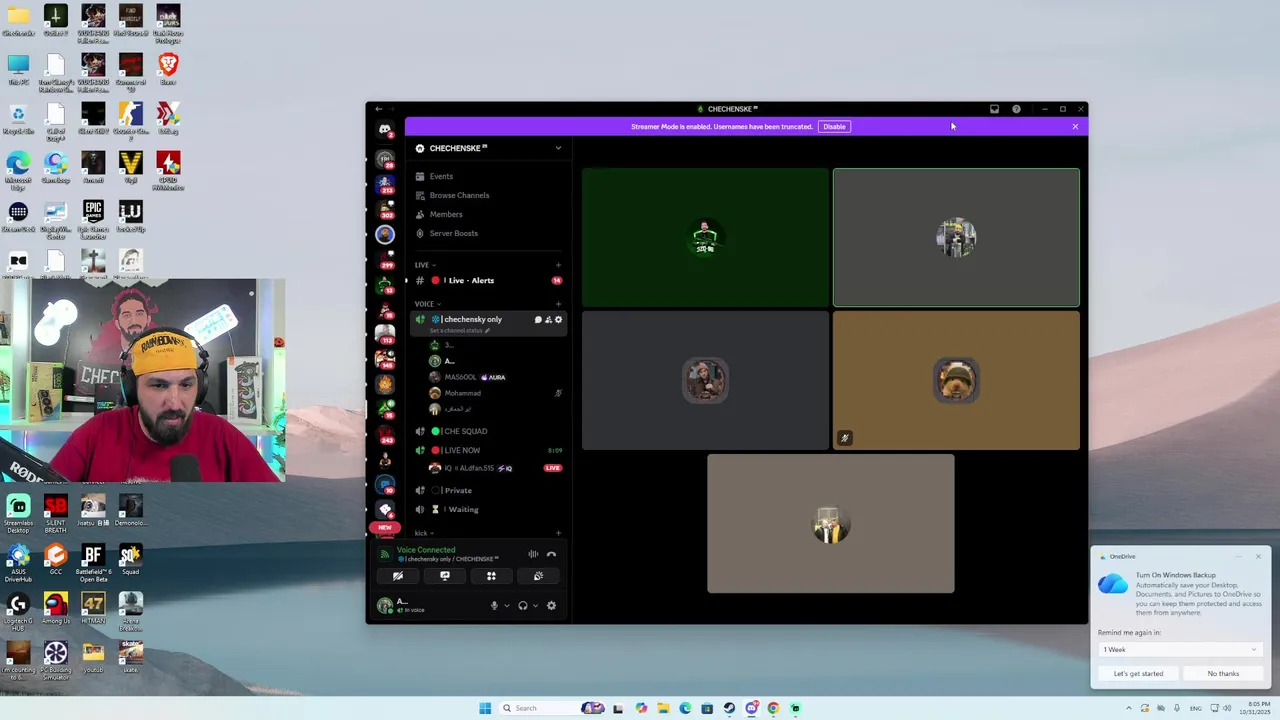
Task: Open Streamlabs Desktop shortcut
Action: 18,513
